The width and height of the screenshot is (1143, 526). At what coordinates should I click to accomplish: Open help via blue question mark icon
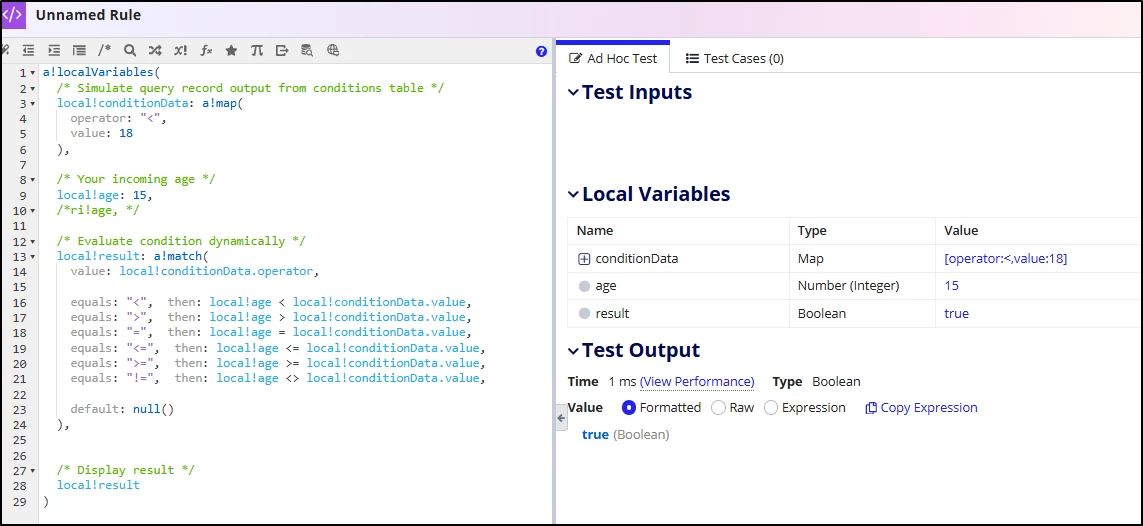(x=541, y=51)
